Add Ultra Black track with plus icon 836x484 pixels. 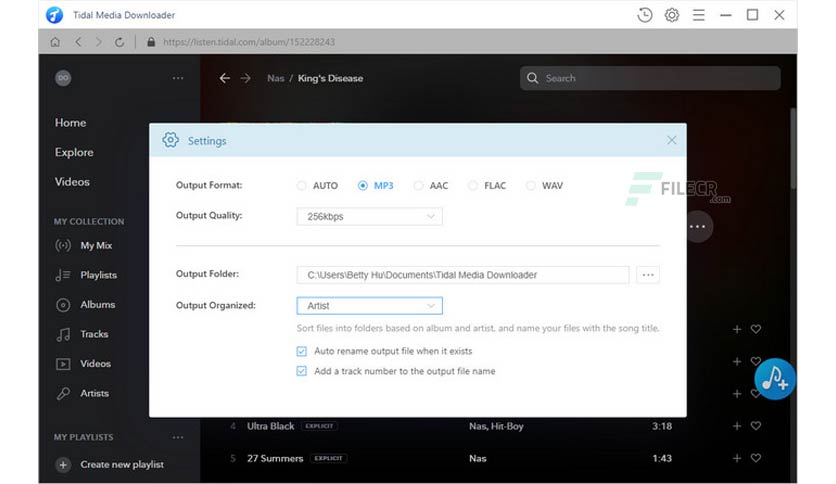click(x=737, y=426)
